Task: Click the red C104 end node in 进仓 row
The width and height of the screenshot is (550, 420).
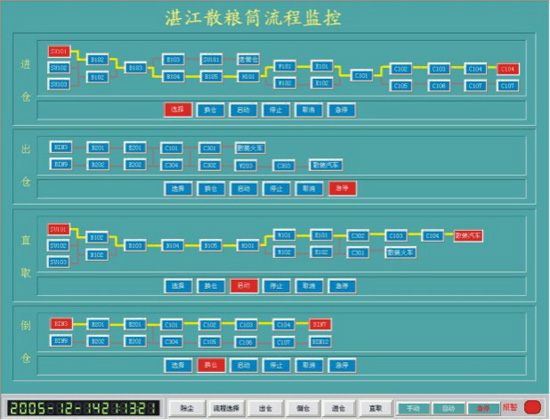Action: (508, 69)
